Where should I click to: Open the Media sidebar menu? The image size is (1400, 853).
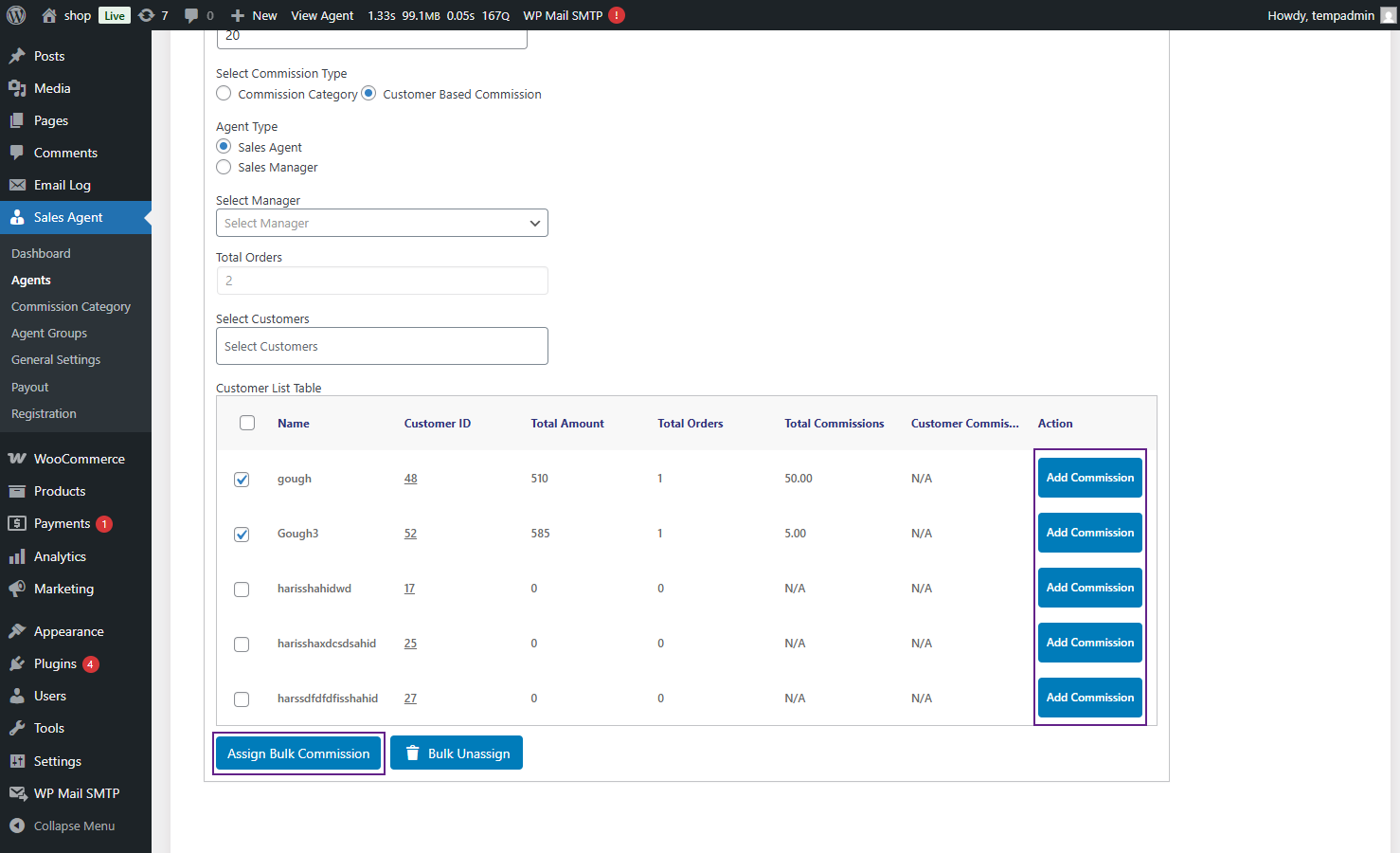[x=52, y=88]
